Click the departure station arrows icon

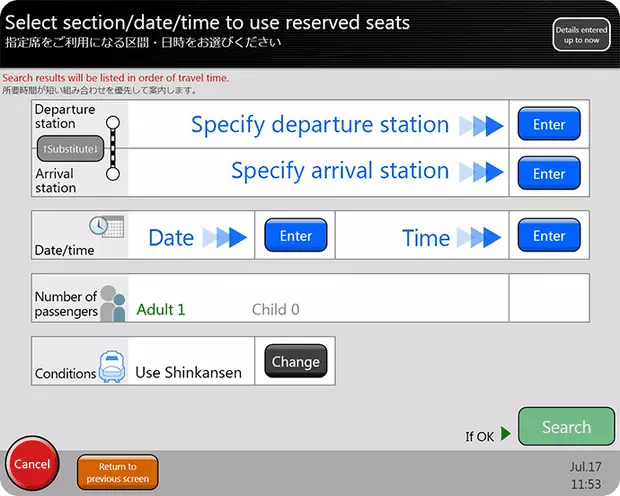482,126
